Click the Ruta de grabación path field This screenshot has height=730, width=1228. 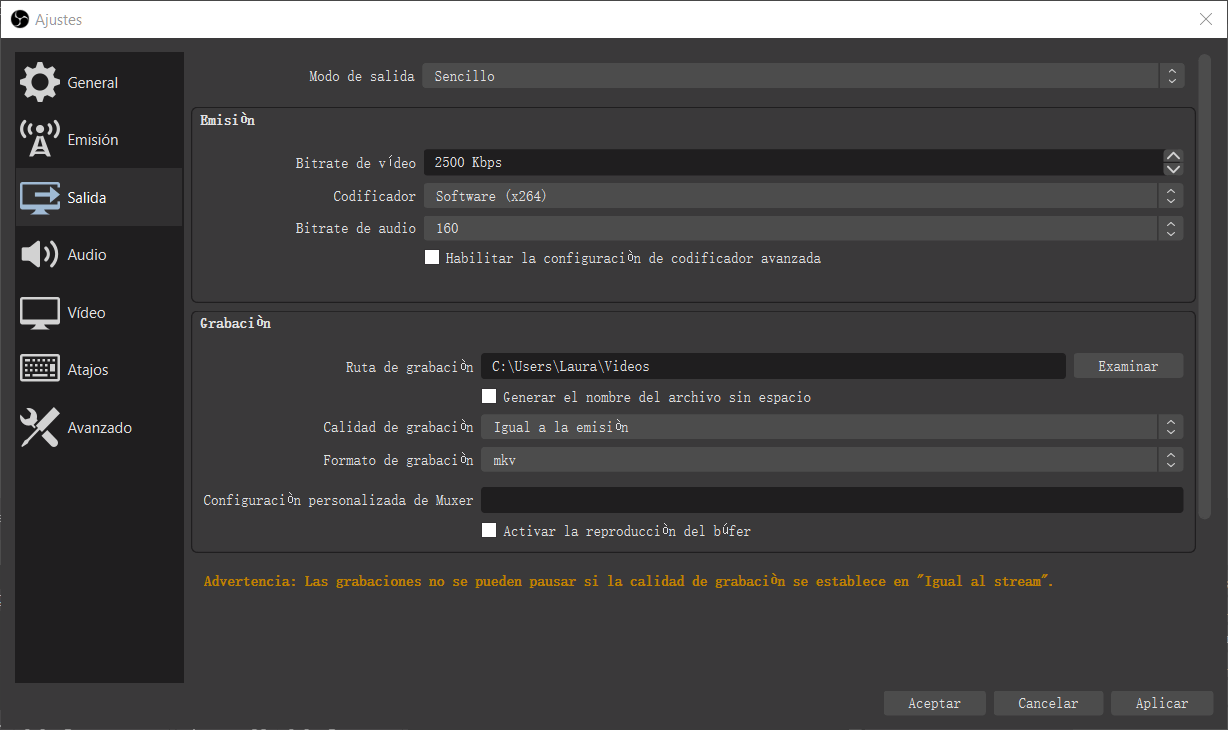[x=772, y=366]
